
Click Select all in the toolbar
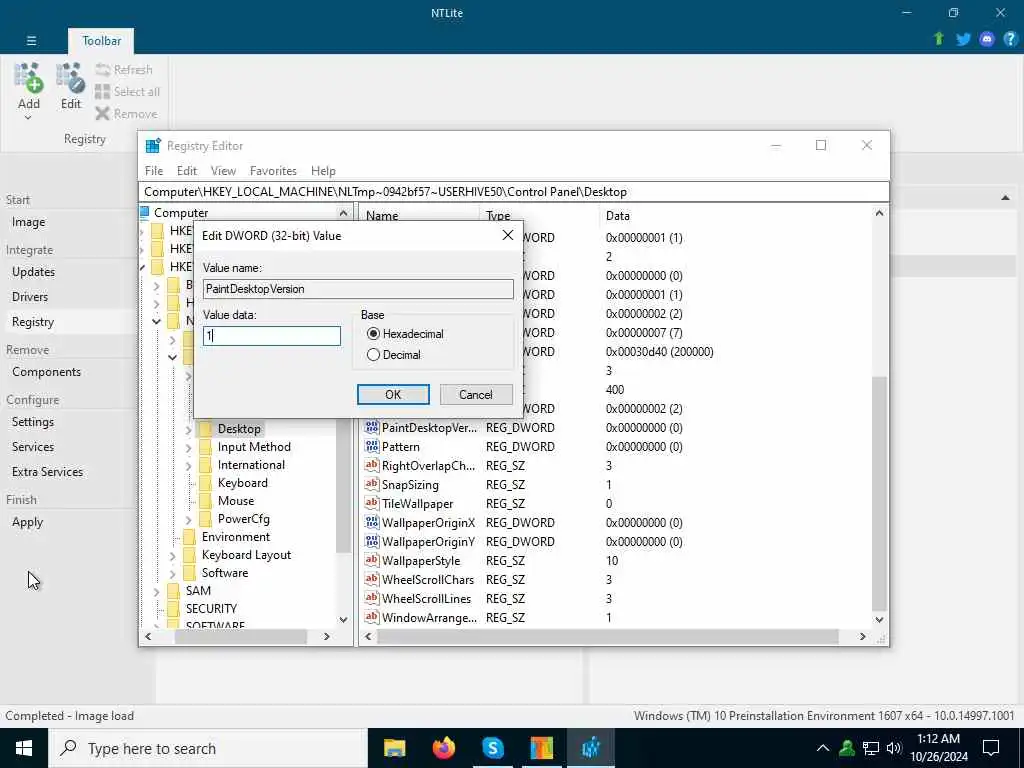tap(127, 91)
